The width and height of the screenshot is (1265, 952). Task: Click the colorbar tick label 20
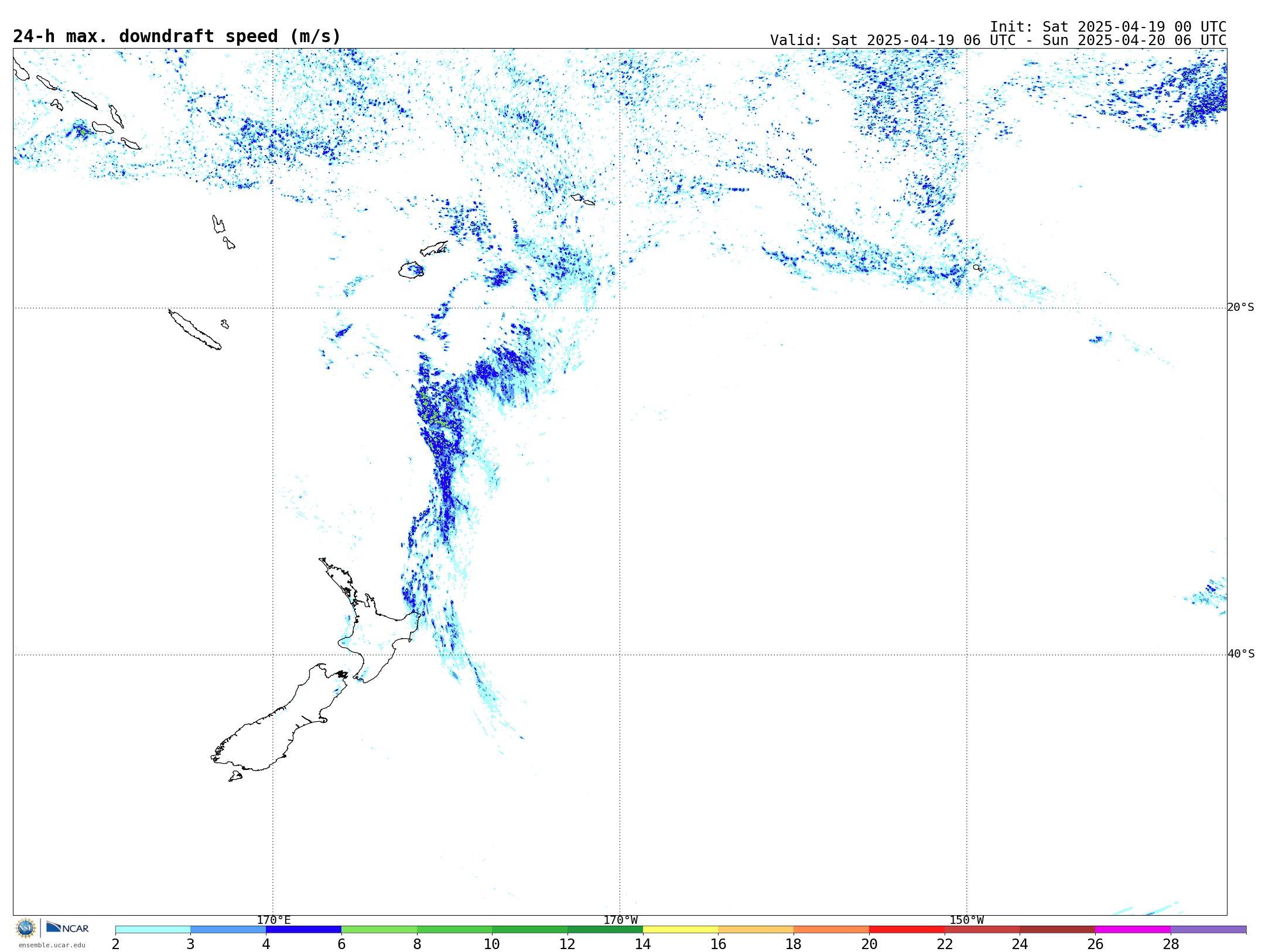point(869,944)
